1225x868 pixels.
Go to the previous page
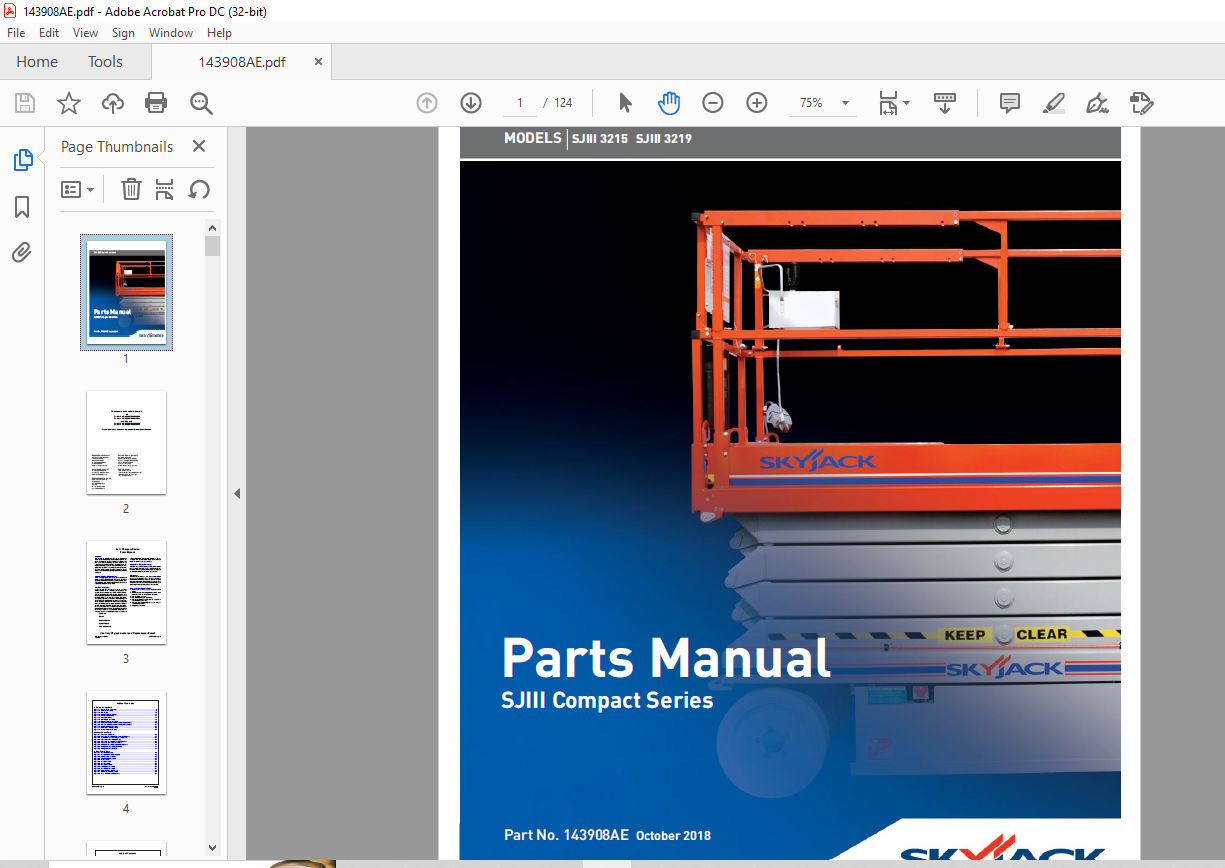427,103
